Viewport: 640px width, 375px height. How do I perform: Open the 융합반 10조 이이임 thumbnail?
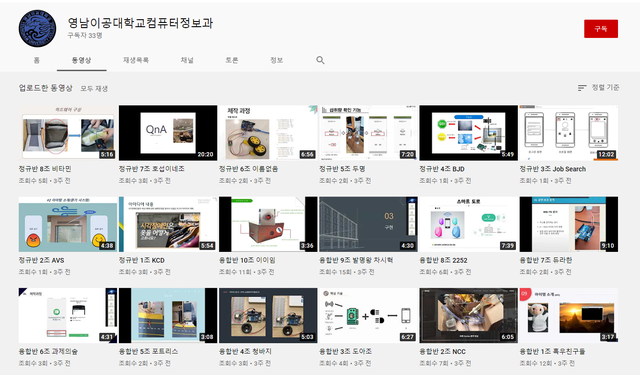[268, 224]
